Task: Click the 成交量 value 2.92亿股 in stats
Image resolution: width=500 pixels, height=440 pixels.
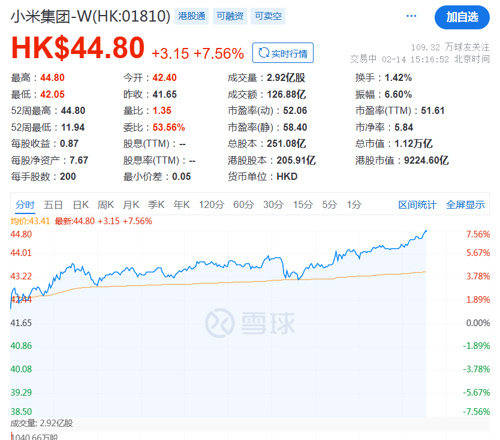Action: [x=286, y=78]
